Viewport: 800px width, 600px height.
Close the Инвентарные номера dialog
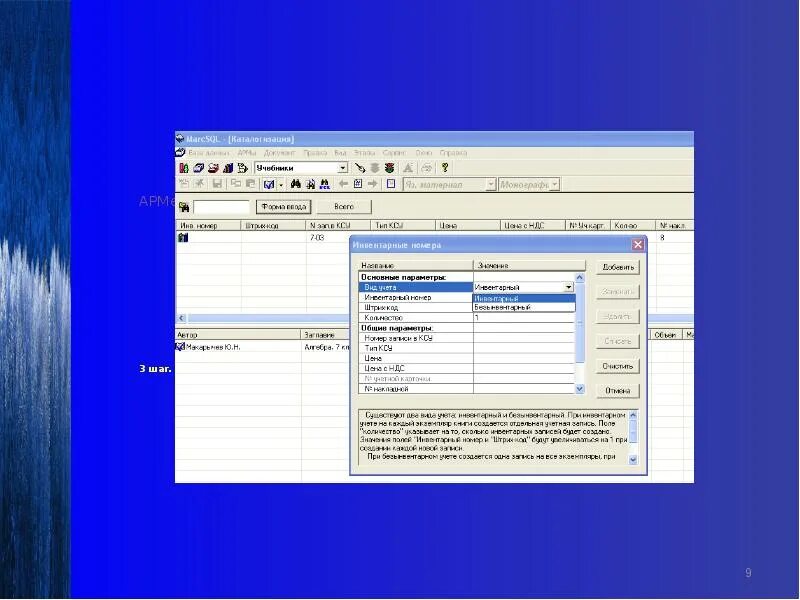(638, 245)
